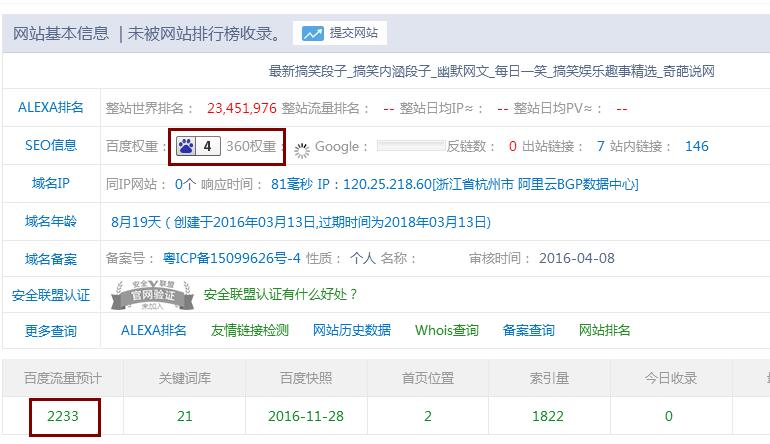Click the ICP number 粤ICP备15099626号-4

tap(232, 258)
